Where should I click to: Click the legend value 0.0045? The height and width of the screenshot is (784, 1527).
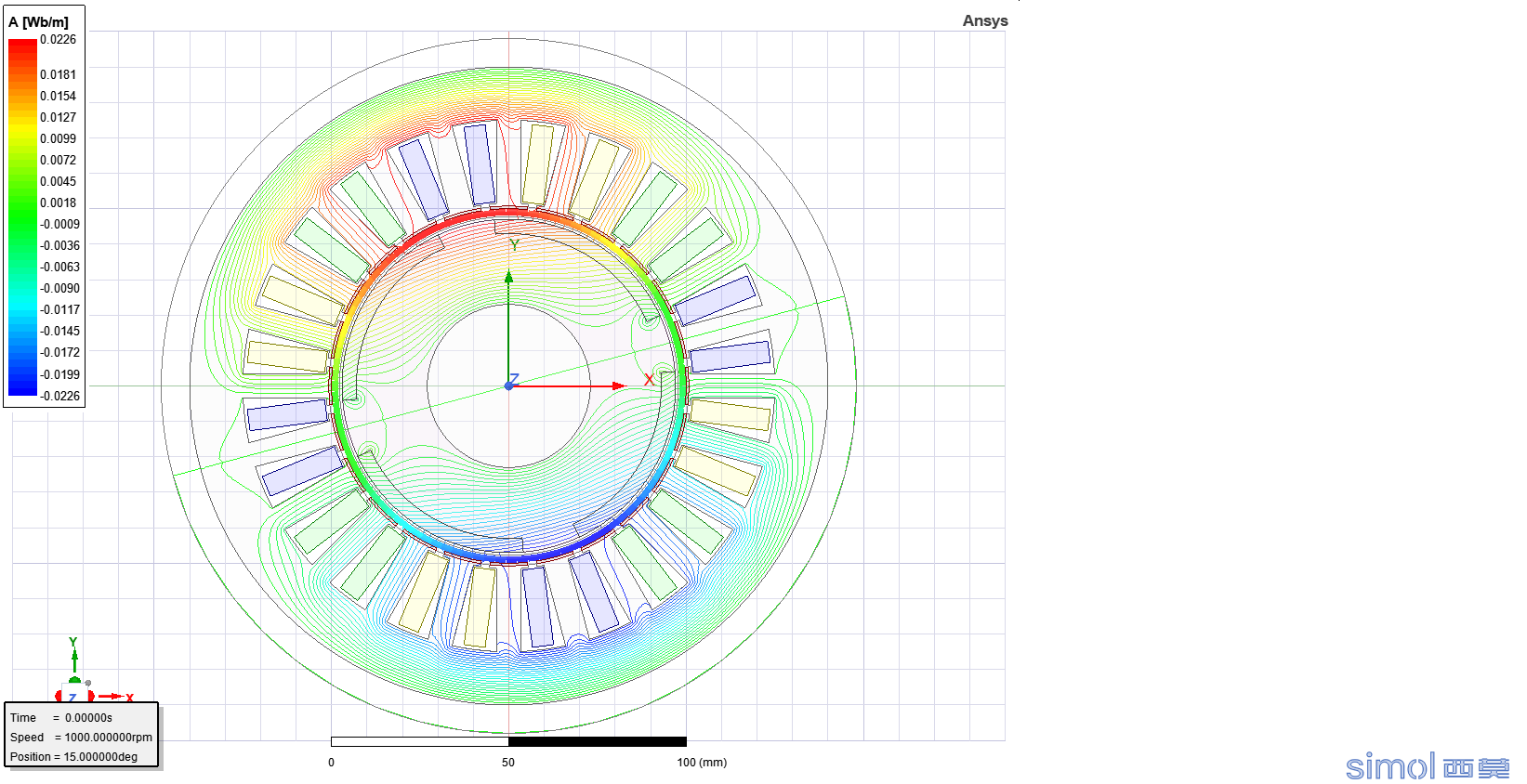(58, 181)
